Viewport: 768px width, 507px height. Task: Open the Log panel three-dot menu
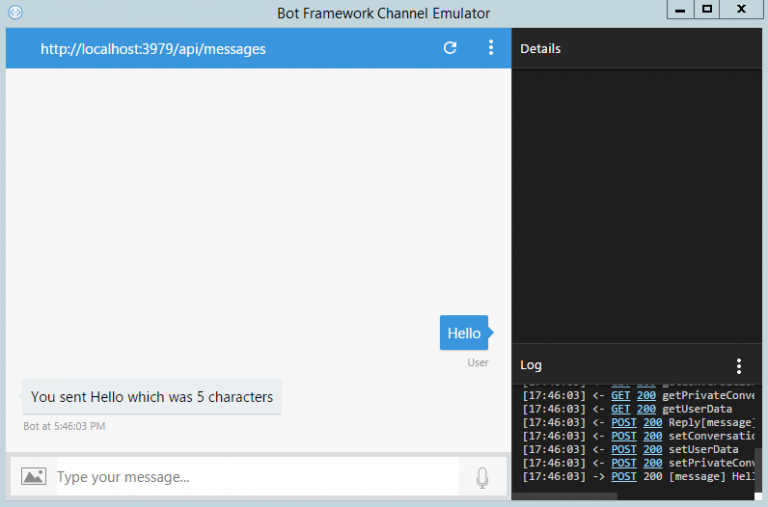coord(739,366)
